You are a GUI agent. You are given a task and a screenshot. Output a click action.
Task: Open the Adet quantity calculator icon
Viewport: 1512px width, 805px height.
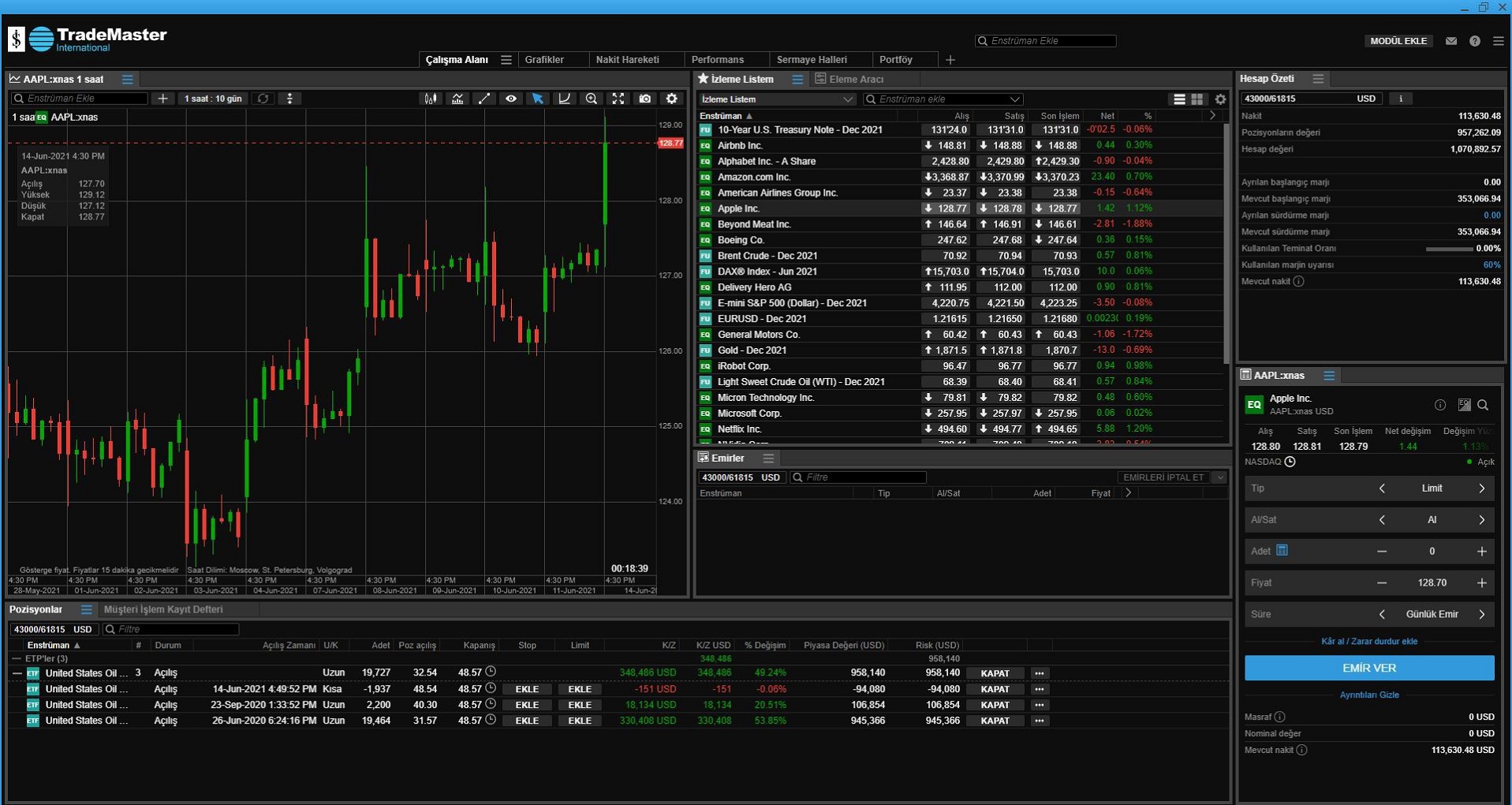[x=1282, y=550]
